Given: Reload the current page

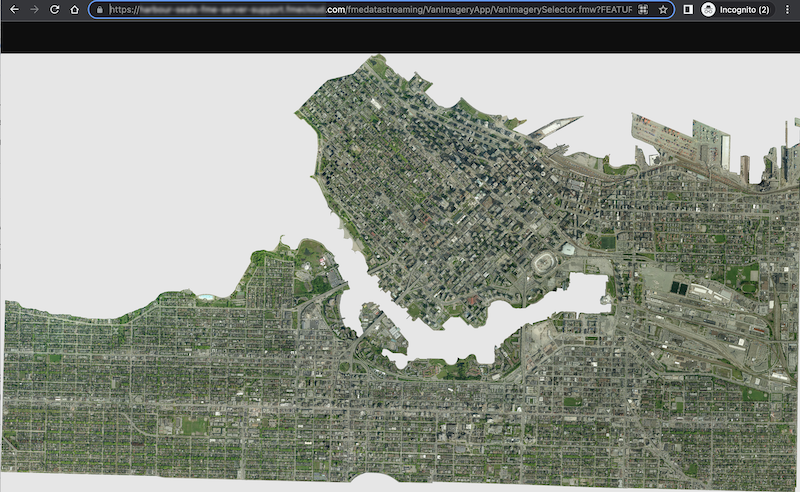Looking at the screenshot, I should [53, 9].
